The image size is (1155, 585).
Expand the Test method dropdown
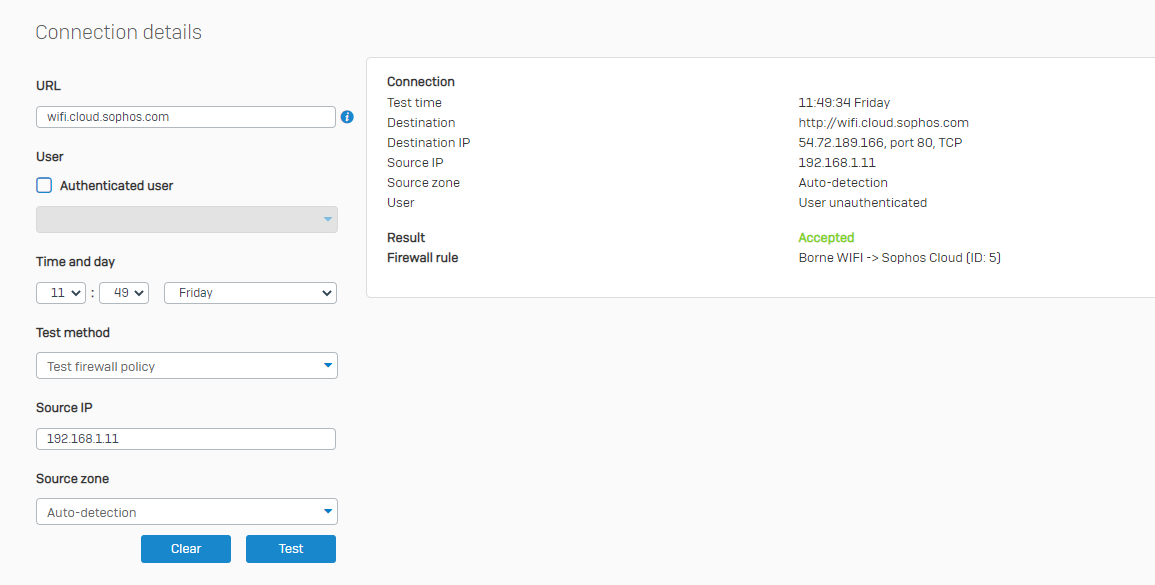coord(187,366)
